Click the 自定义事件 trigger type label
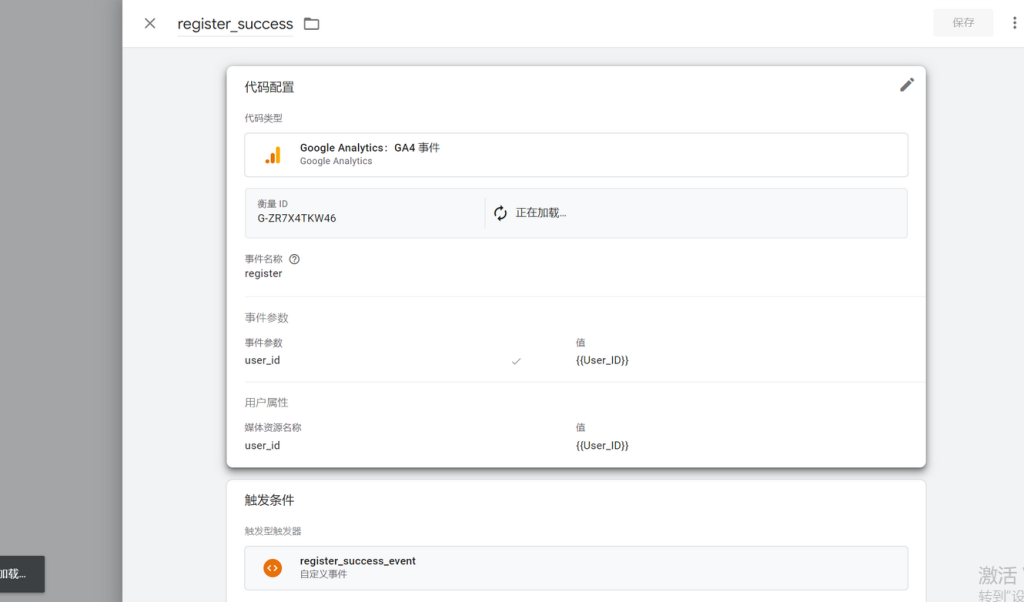 pos(323,575)
